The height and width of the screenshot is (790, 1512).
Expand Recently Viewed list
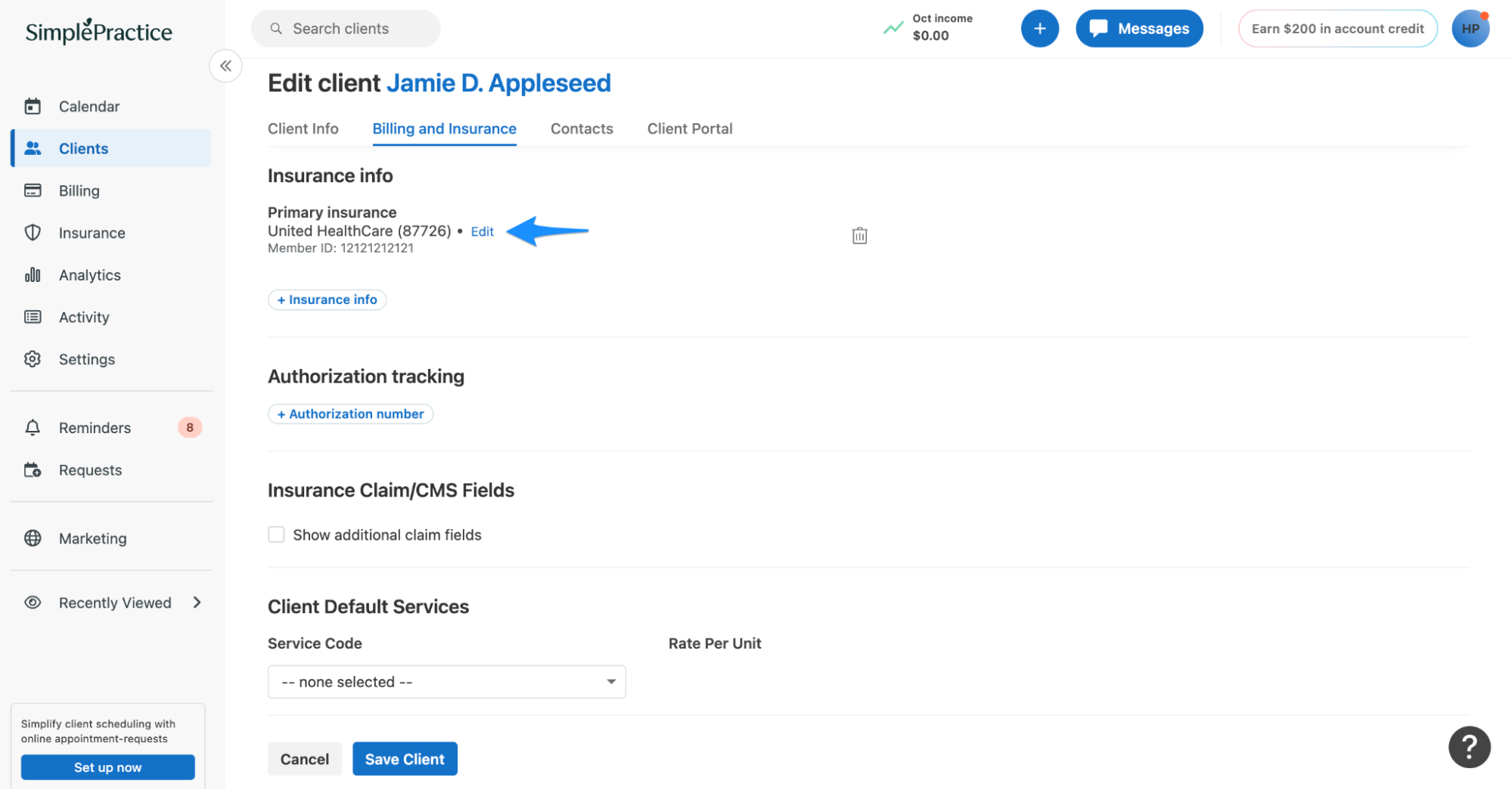pyautogui.click(x=114, y=603)
